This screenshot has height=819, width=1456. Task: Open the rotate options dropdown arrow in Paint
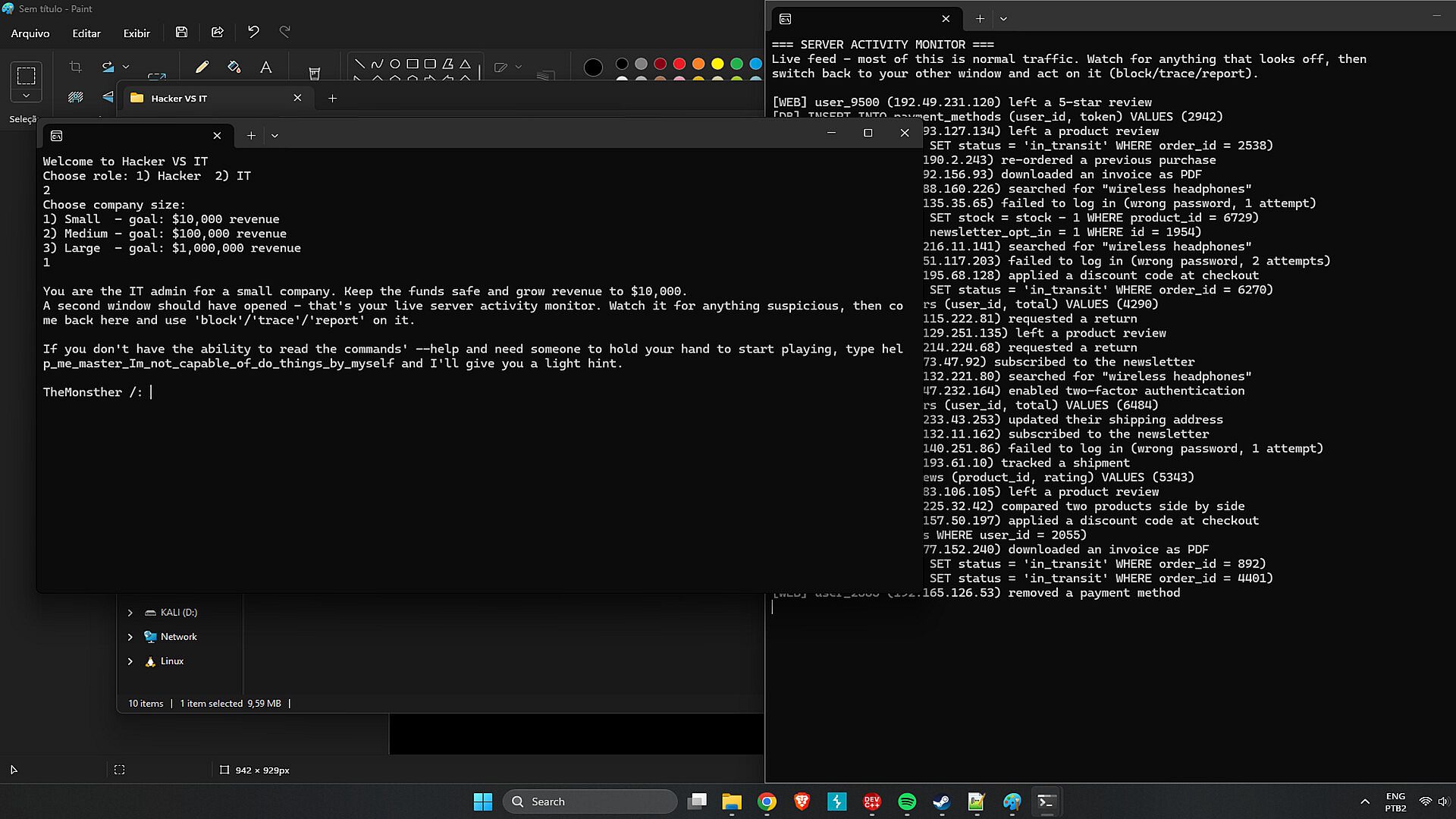pos(126,67)
